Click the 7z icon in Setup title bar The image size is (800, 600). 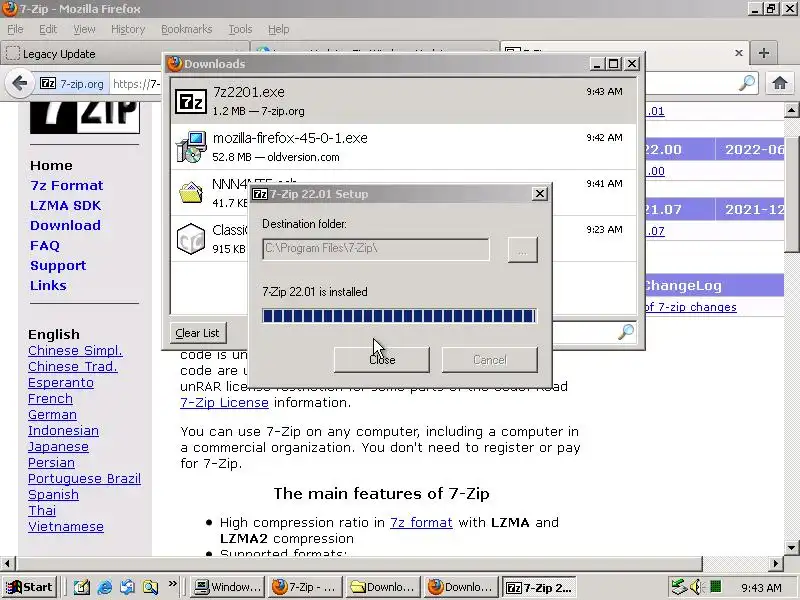[x=260, y=194]
